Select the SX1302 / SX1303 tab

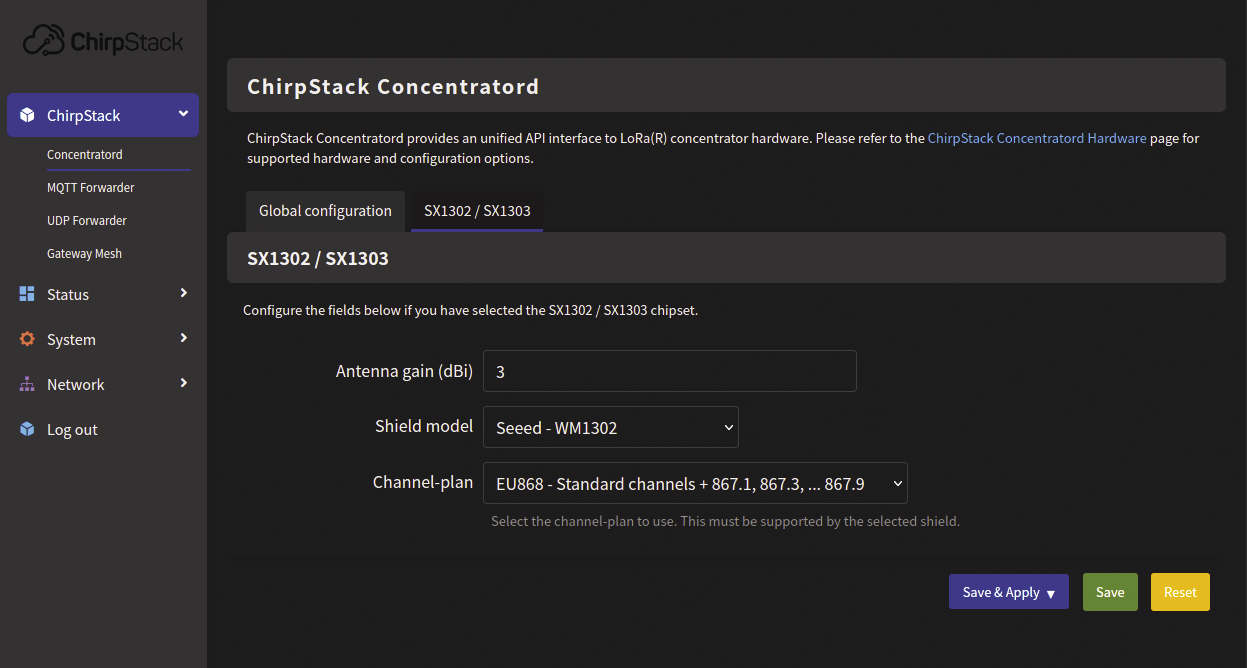click(477, 211)
